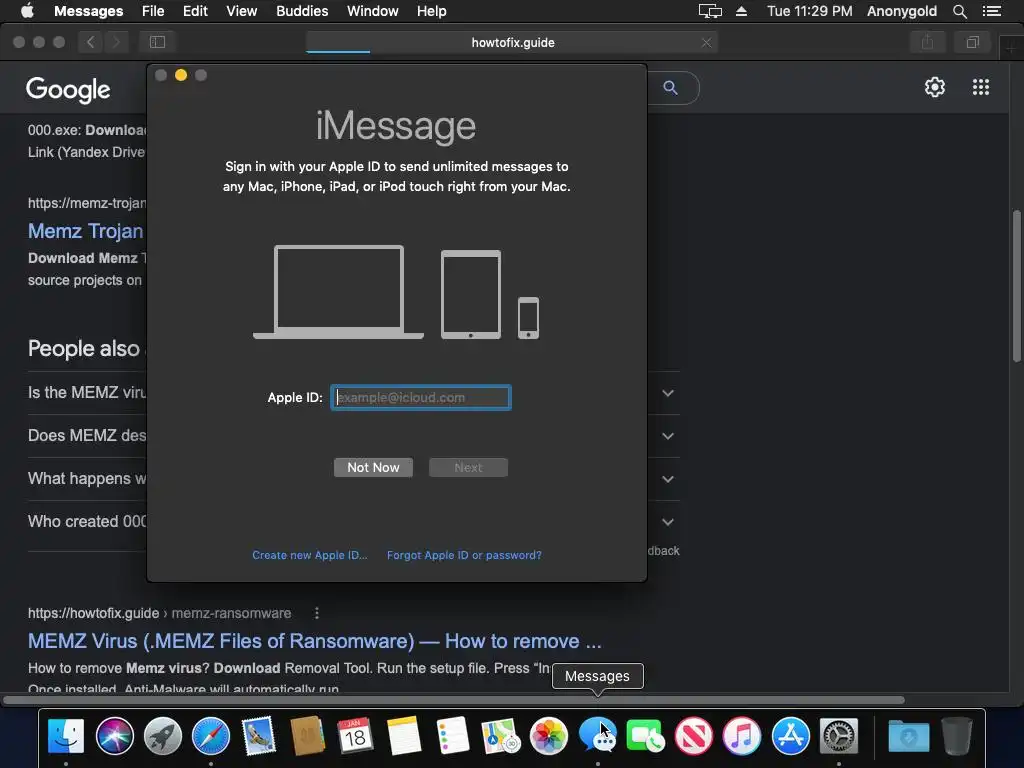This screenshot has width=1024, height=768.
Task: Open Calendar icon showing 18
Action: pyautogui.click(x=355, y=736)
